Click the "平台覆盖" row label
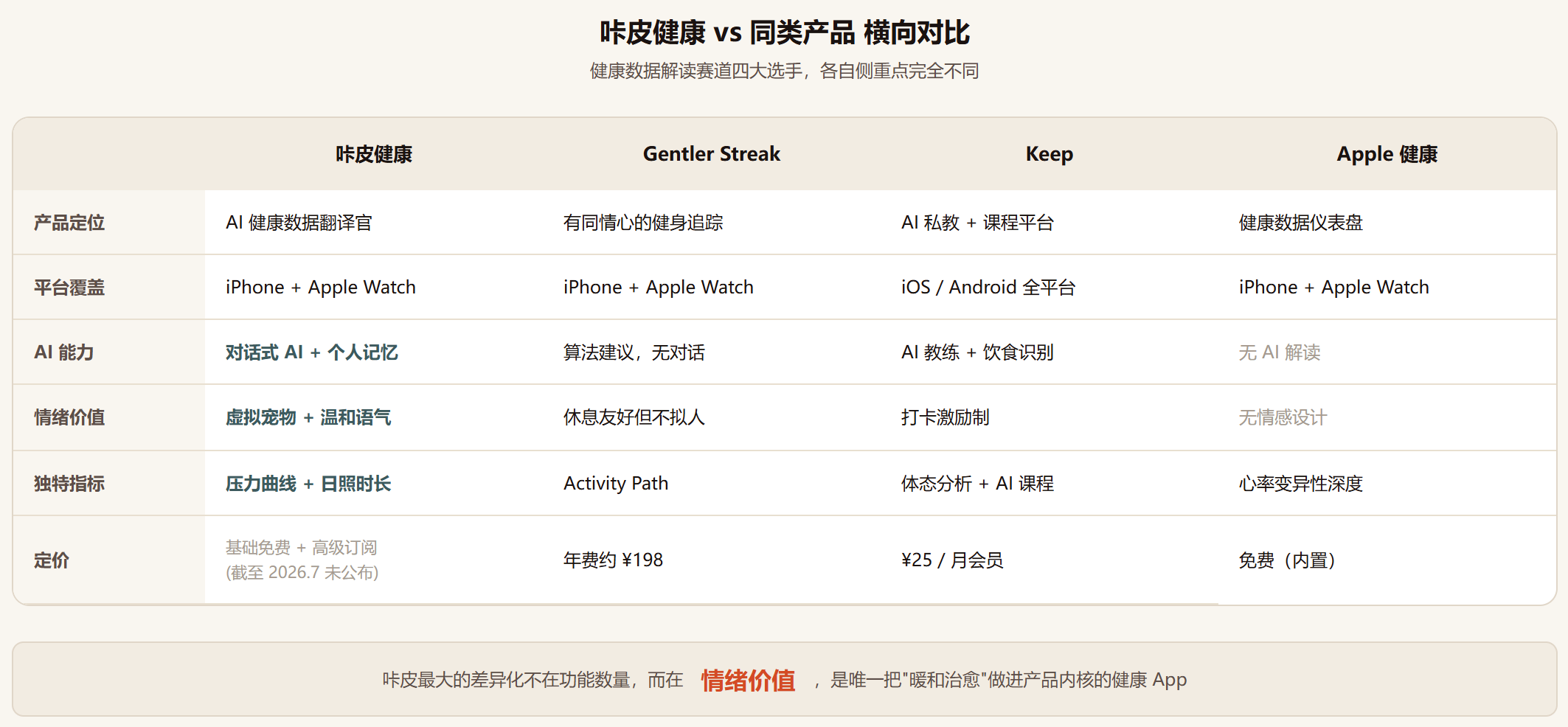 (69, 288)
